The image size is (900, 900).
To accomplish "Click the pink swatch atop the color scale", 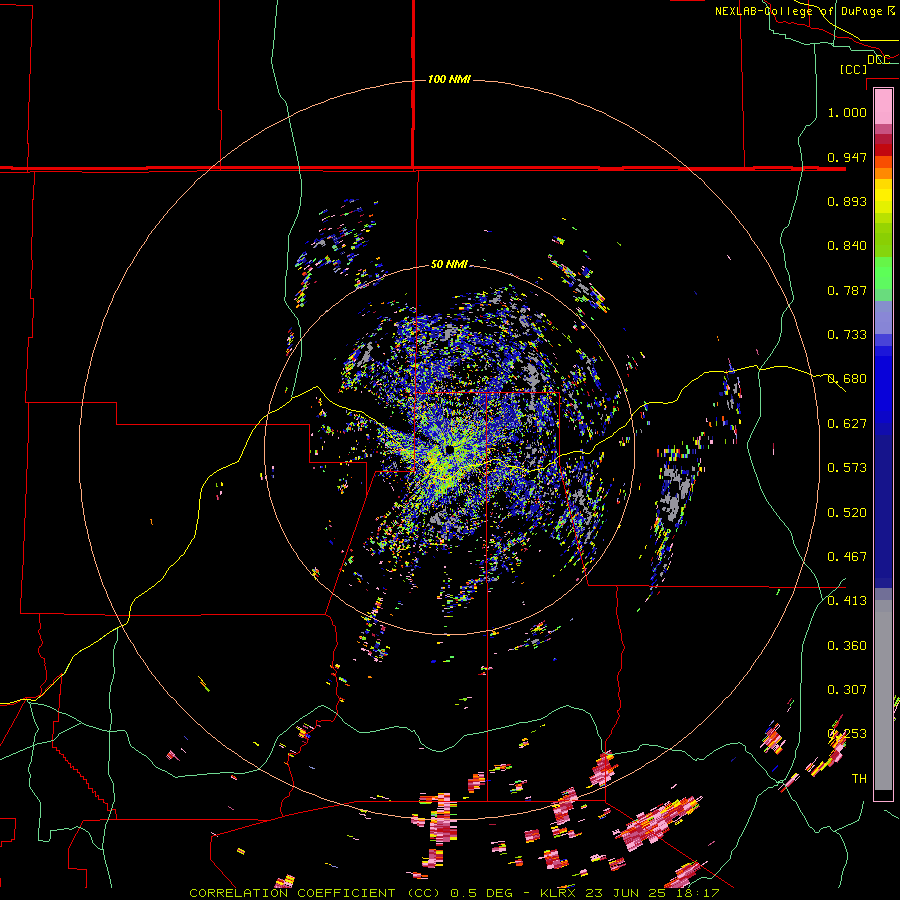I will pyautogui.click(x=883, y=107).
